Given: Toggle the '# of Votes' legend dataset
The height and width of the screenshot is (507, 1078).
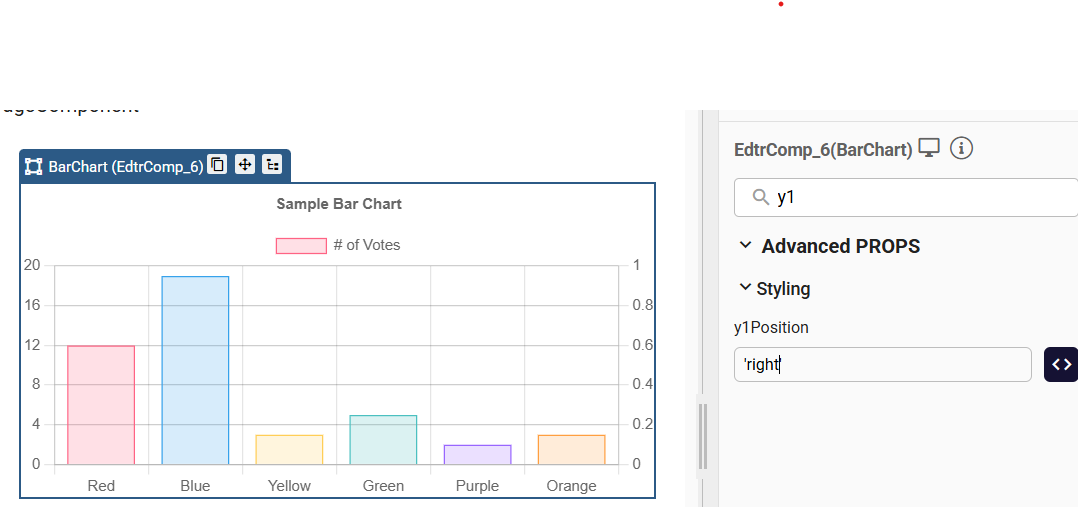Looking at the screenshot, I should click(366, 245).
